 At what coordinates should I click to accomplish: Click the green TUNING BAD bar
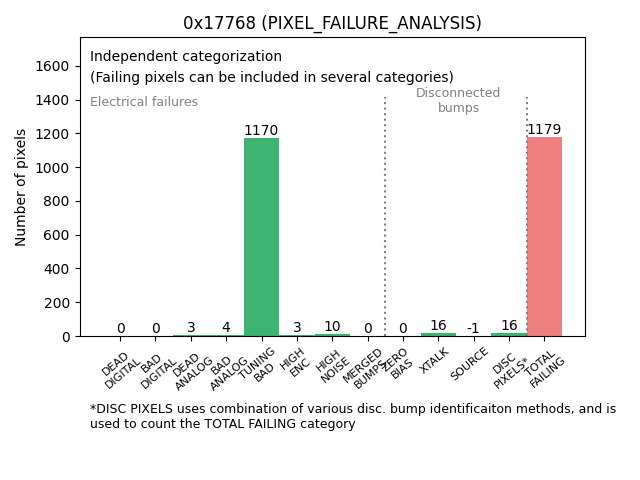coord(261,237)
